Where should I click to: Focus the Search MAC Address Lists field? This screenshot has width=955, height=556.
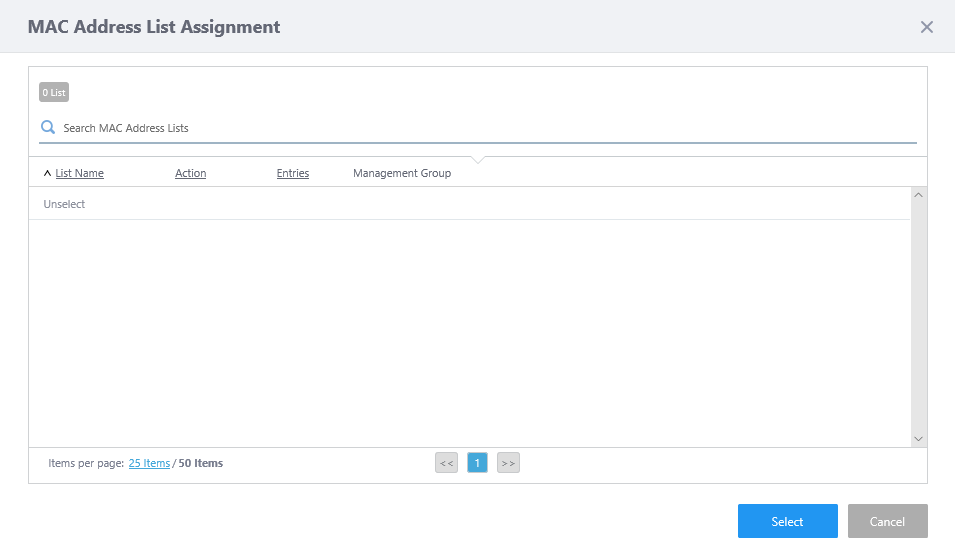point(480,128)
